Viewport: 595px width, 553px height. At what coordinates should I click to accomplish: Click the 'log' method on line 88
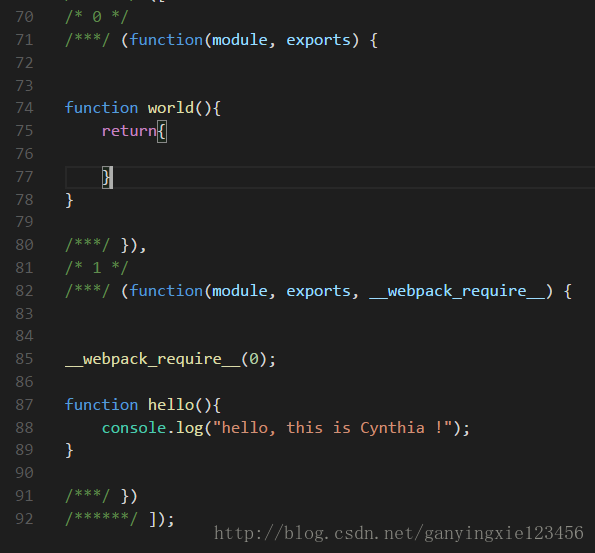(x=189, y=428)
